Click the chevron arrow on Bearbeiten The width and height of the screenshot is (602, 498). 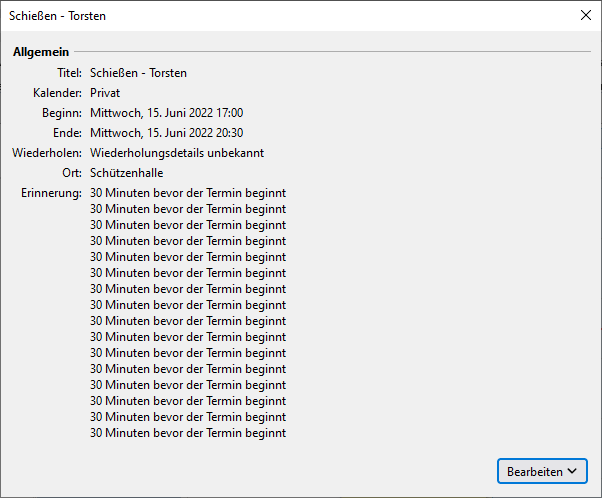(x=572, y=470)
